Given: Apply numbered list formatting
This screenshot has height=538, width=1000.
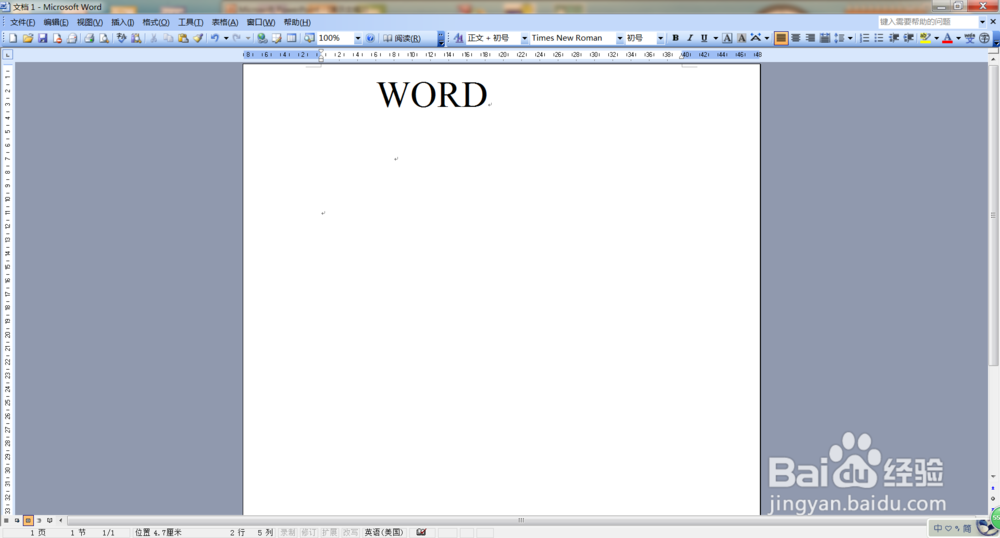Looking at the screenshot, I should [864, 38].
